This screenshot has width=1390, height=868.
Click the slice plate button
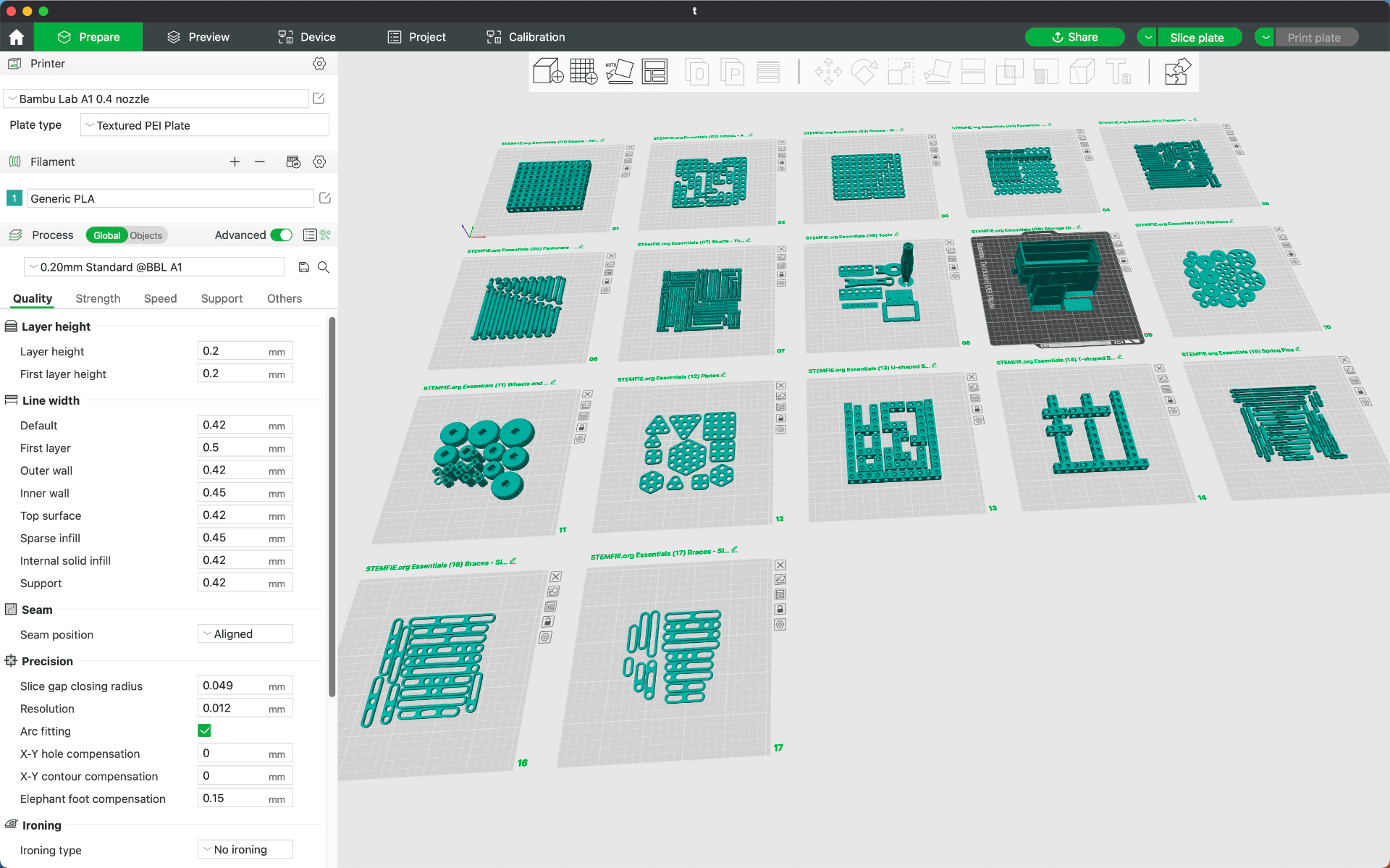click(1197, 37)
